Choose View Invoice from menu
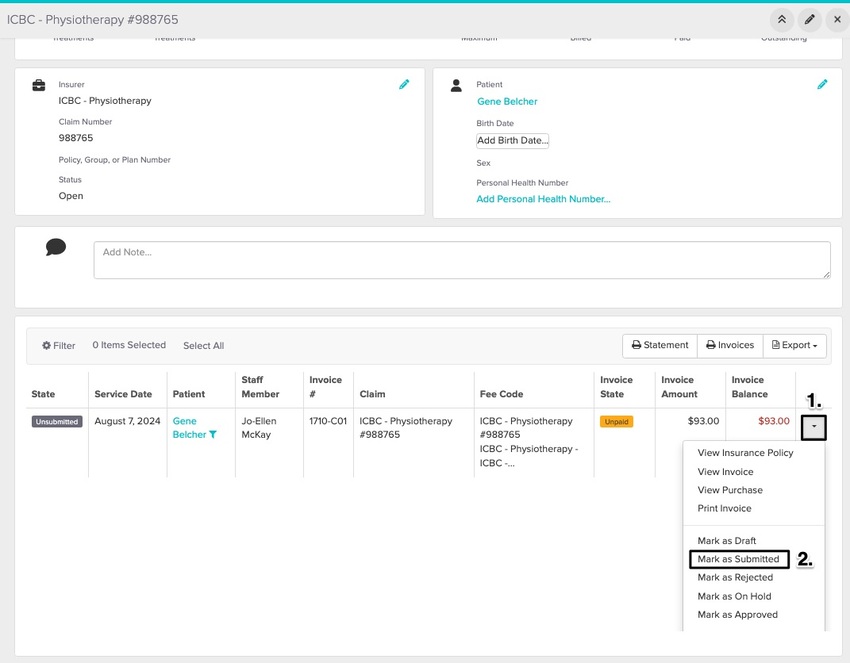This screenshot has width=850, height=663. tap(725, 472)
